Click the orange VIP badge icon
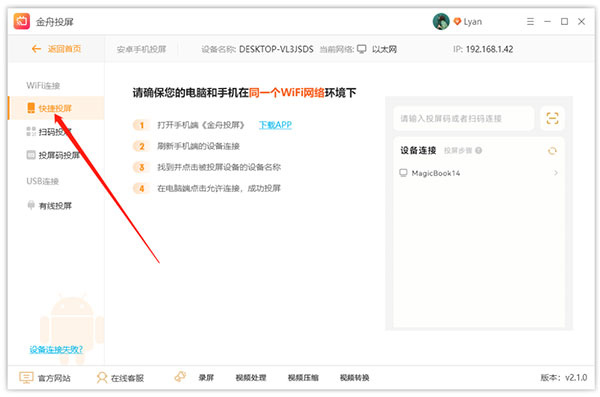Screen dimensions: 600x397 click(x=457, y=21)
